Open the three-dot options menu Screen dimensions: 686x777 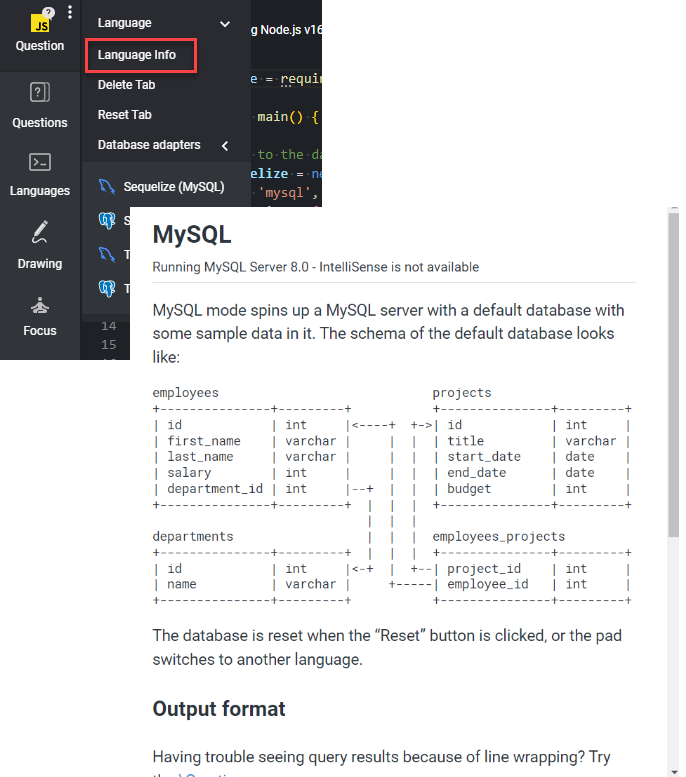pyautogui.click(x=69, y=13)
